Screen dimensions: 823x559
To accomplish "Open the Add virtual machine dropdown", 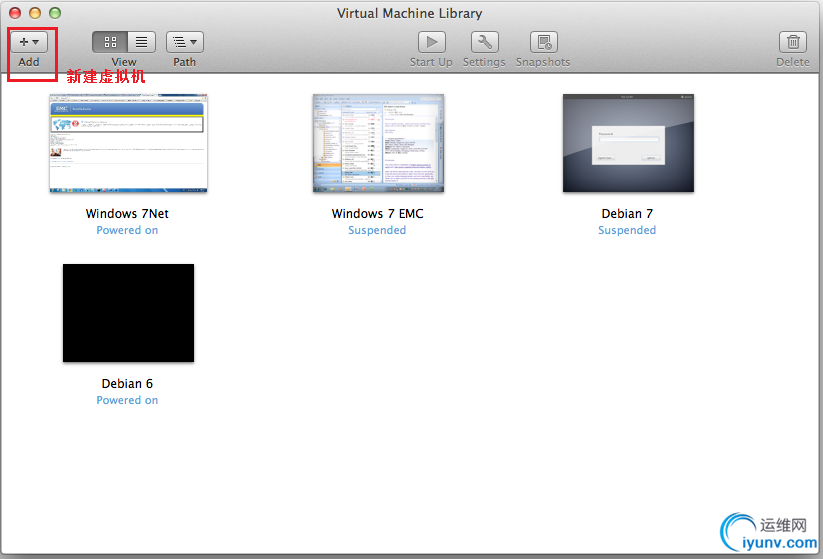I will point(29,42).
